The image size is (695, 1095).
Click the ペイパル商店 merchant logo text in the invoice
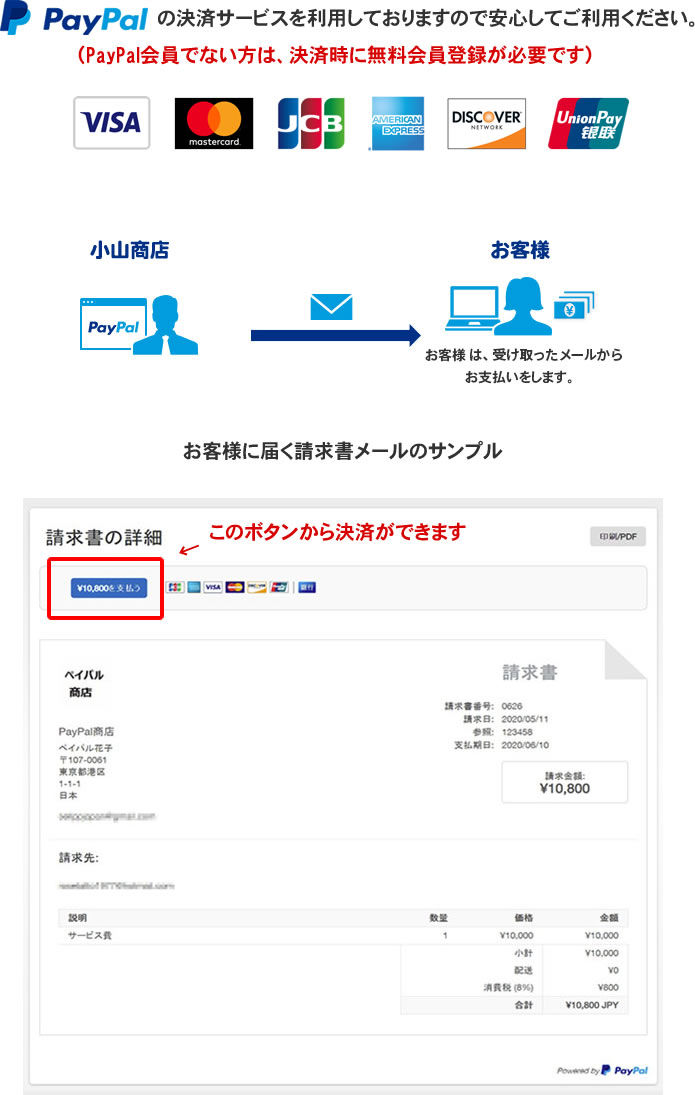(x=83, y=683)
